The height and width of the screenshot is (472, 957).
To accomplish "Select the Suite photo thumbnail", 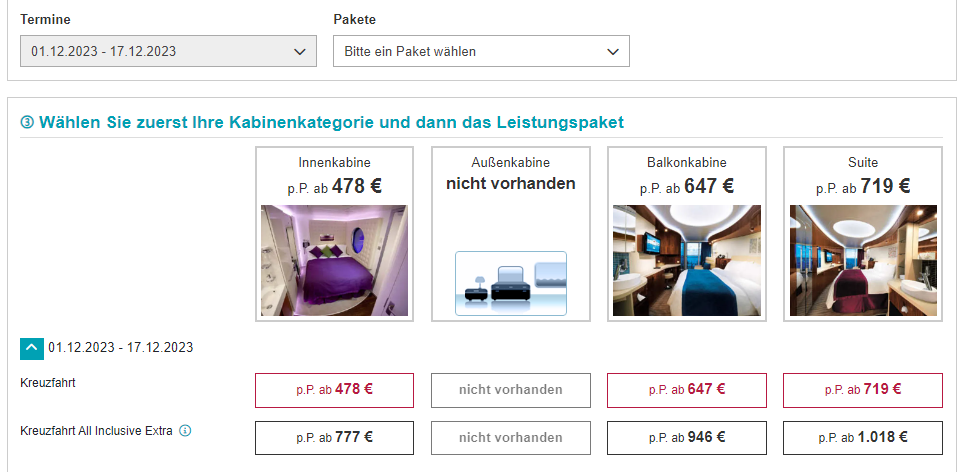I will pos(863,260).
